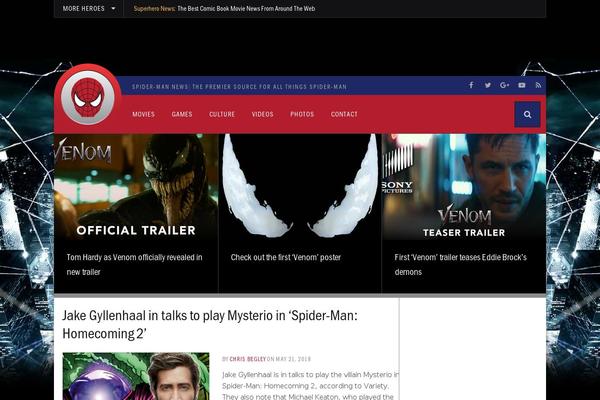Open the Movies menu
The height and width of the screenshot is (400, 600).
143,114
